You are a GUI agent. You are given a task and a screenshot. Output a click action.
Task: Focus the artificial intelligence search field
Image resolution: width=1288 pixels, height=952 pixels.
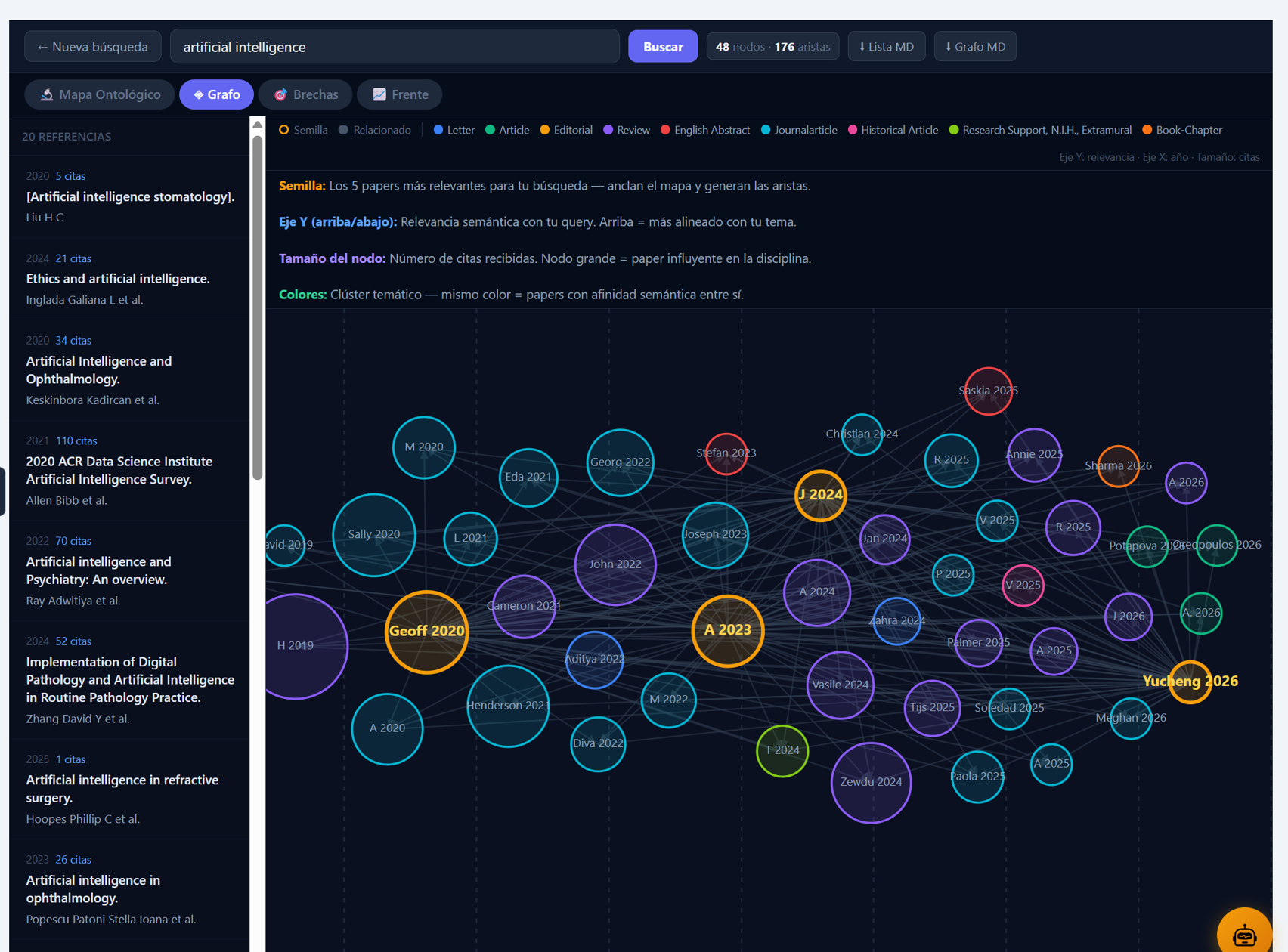[395, 47]
